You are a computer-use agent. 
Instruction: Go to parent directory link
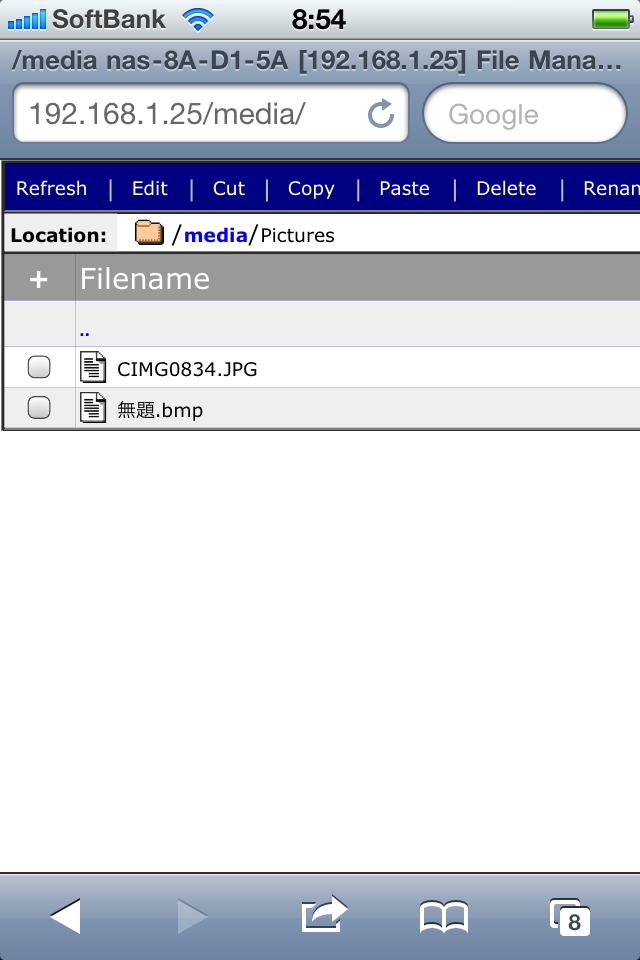click(85, 329)
